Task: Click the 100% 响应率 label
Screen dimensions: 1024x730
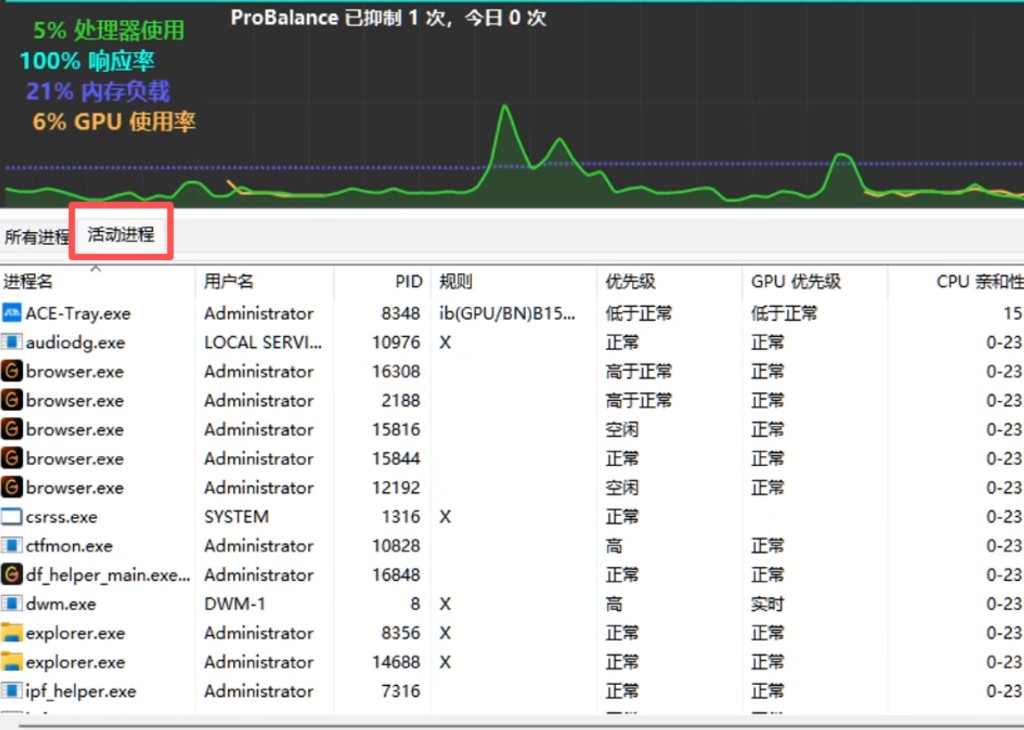Action: click(x=87, y=61)
